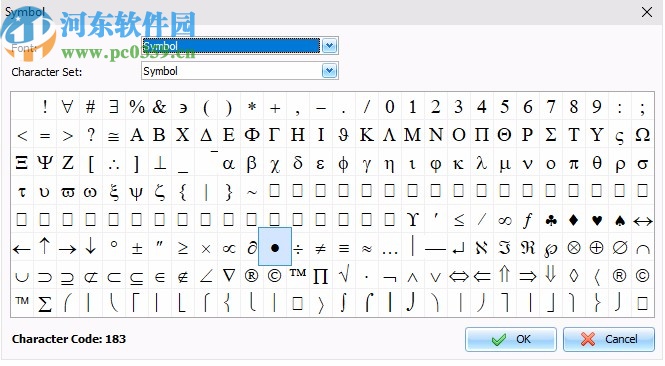Viewport: 665px width, 366px height.
Task: Open the Font dropdown arrow
Action: coord(330,45)
